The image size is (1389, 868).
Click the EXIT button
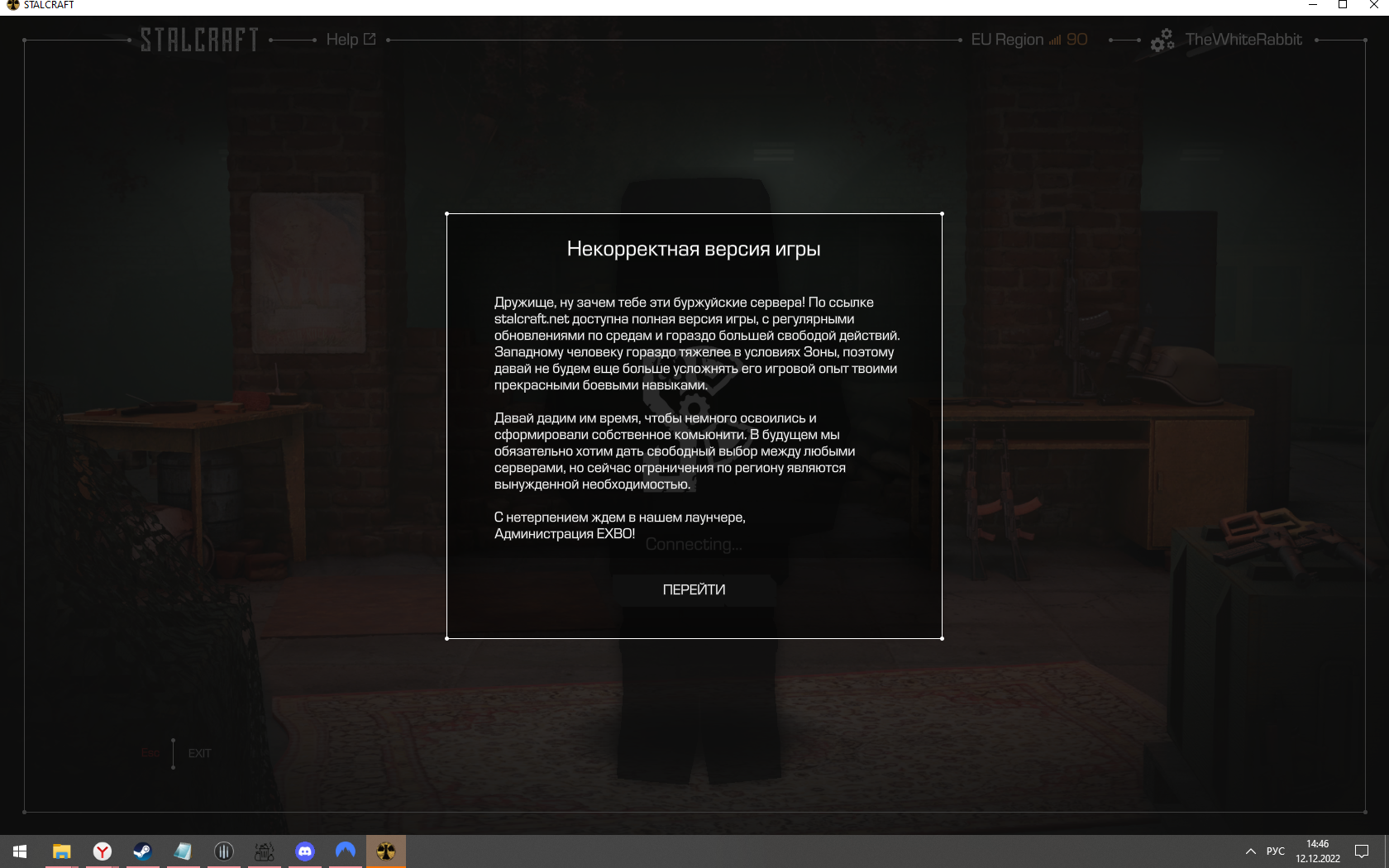click(199, 753)
